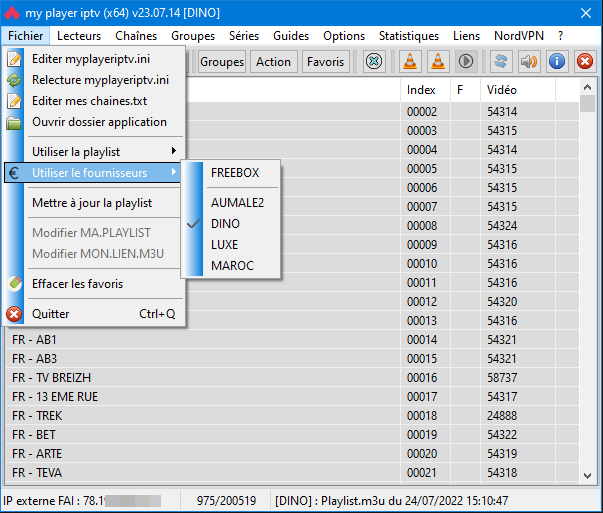This screenshot has height=513, width=603.
Task: Select the FR - TREK channel row
Action: pyautogui.click(x=292, y=416)
